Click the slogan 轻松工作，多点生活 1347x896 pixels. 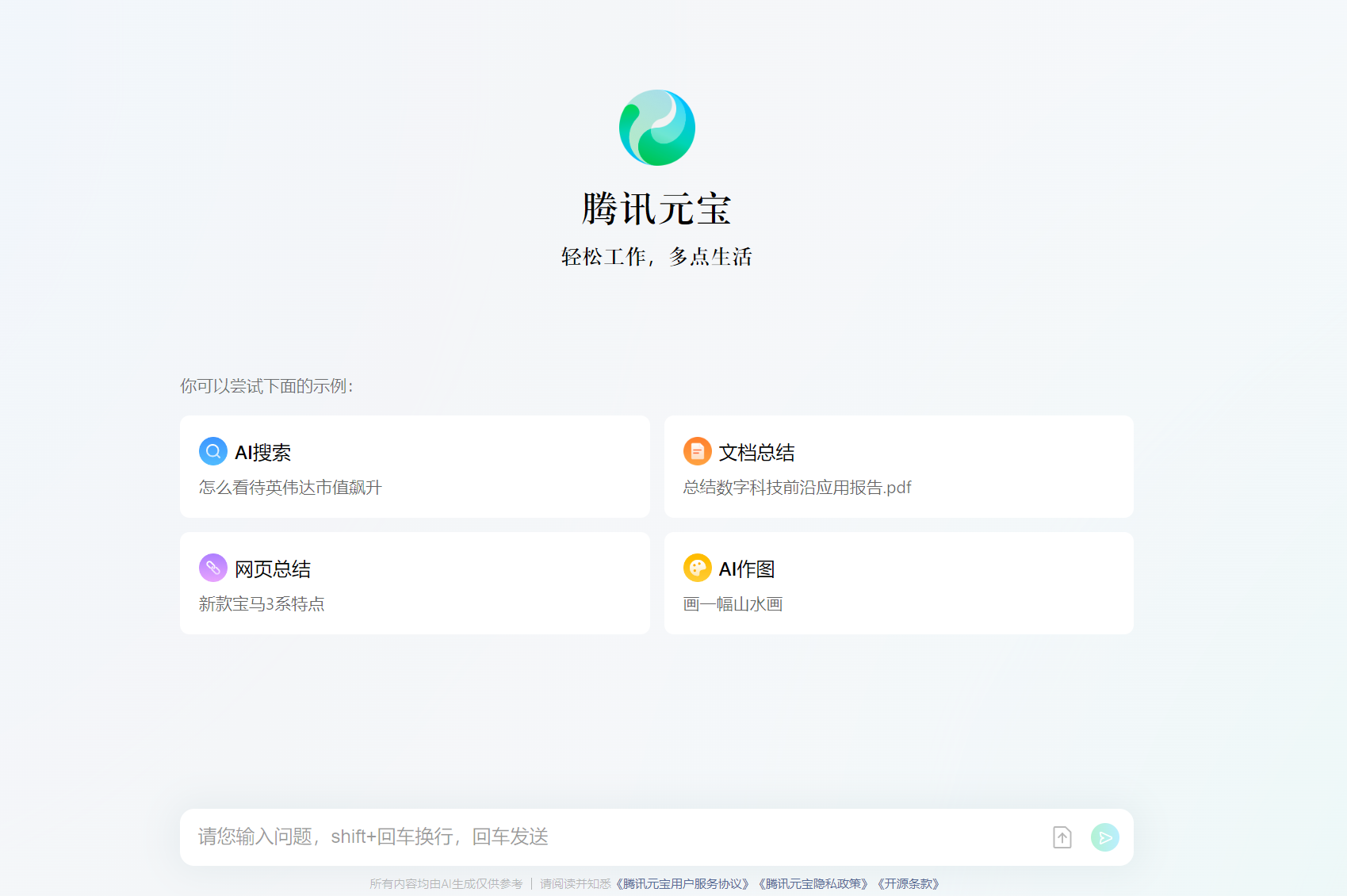656,256
